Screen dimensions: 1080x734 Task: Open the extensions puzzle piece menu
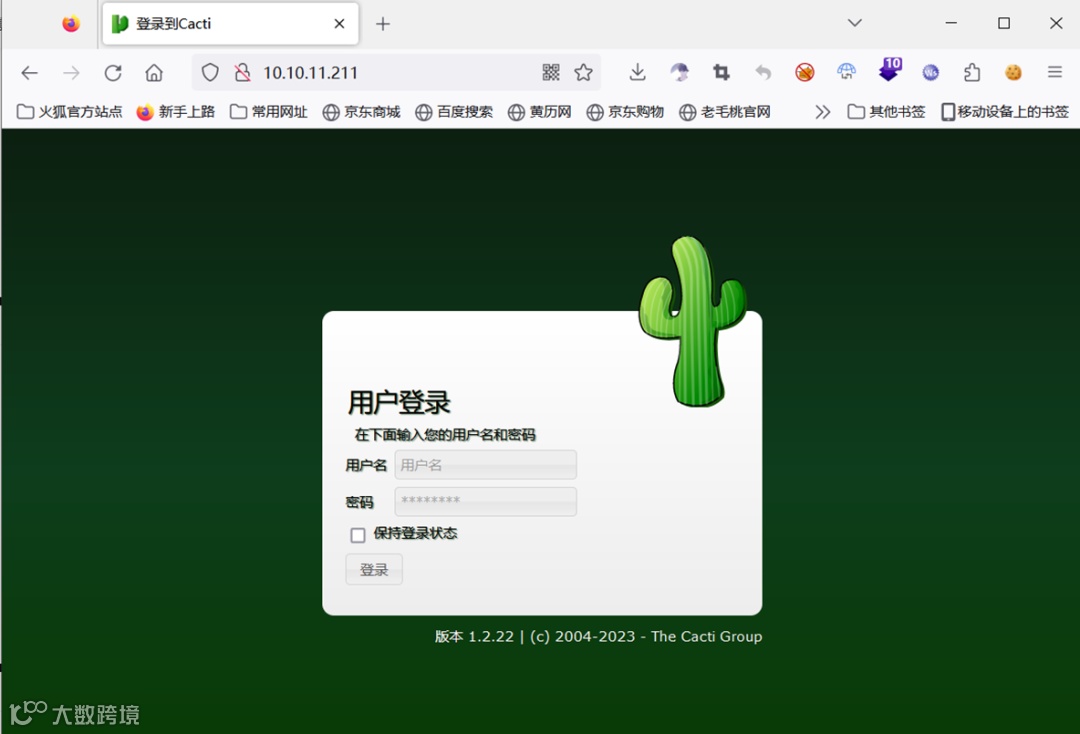[972, 72]
